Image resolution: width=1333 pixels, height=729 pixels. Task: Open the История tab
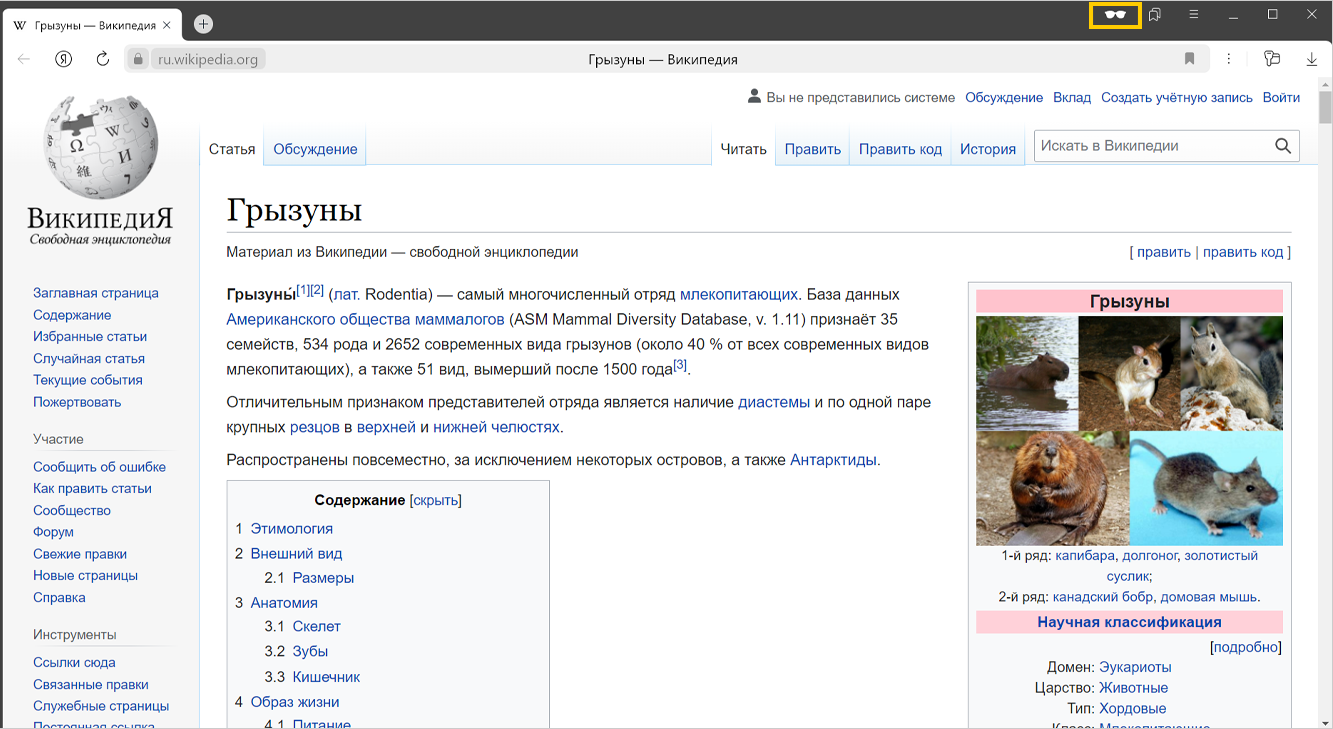987,149
